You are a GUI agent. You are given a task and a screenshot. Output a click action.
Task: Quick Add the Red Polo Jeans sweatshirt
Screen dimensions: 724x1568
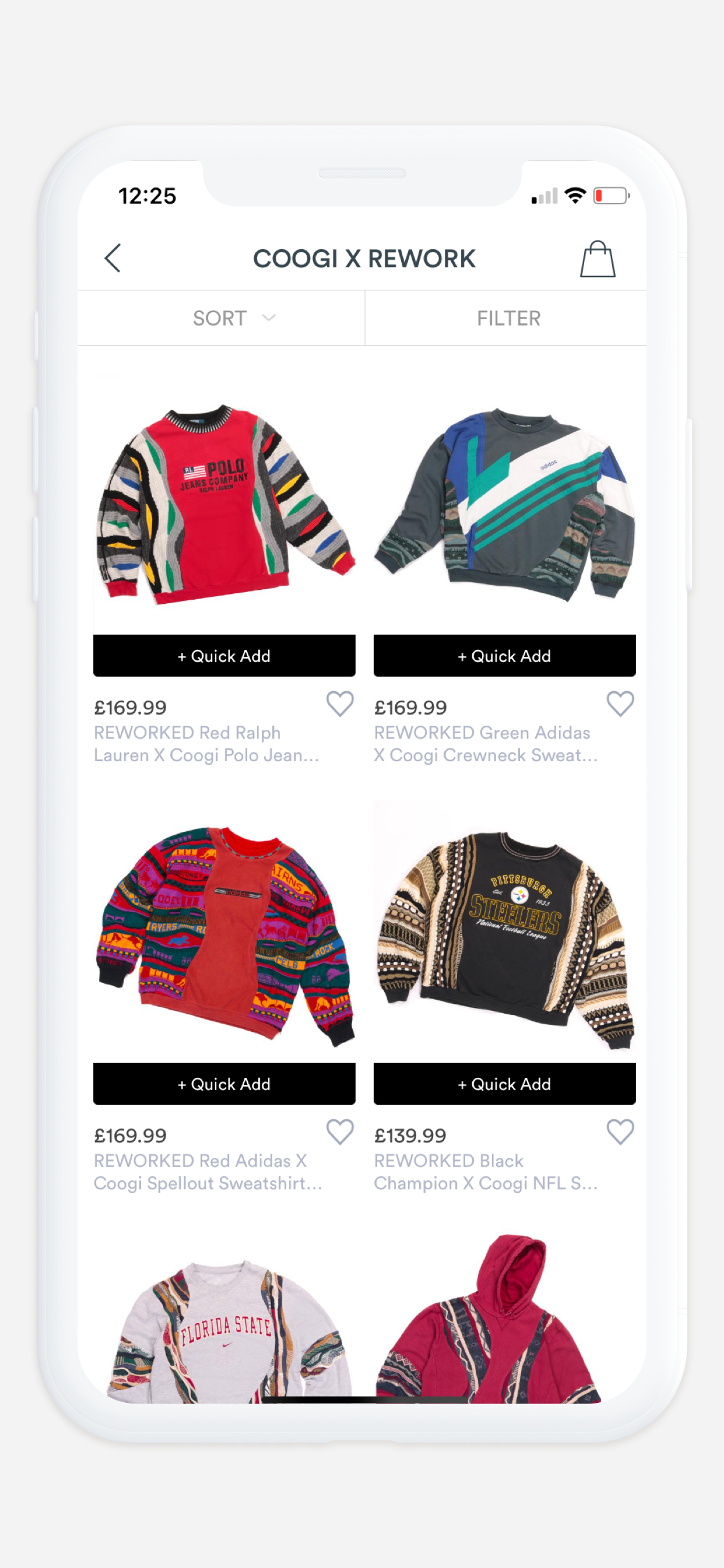pyautogui.click(x=224, y=656)
